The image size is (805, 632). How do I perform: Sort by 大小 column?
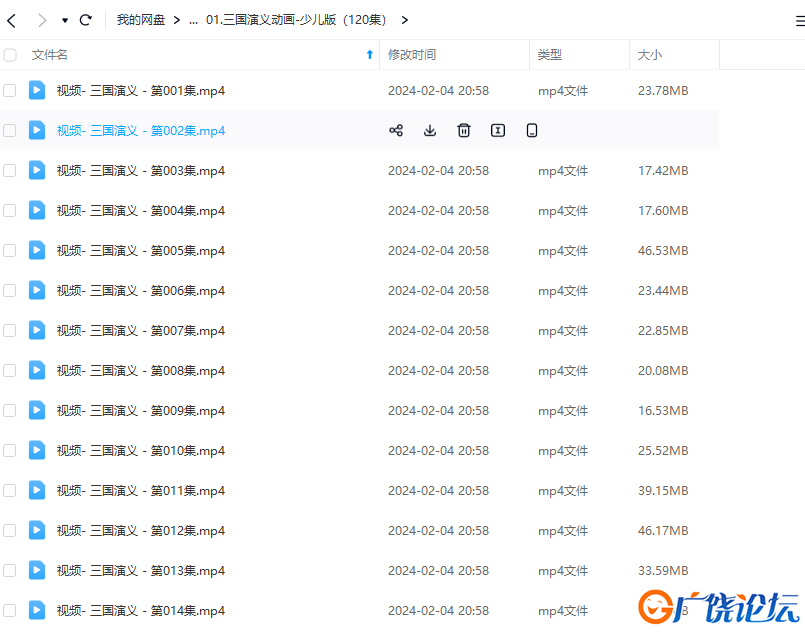(649, 54)
